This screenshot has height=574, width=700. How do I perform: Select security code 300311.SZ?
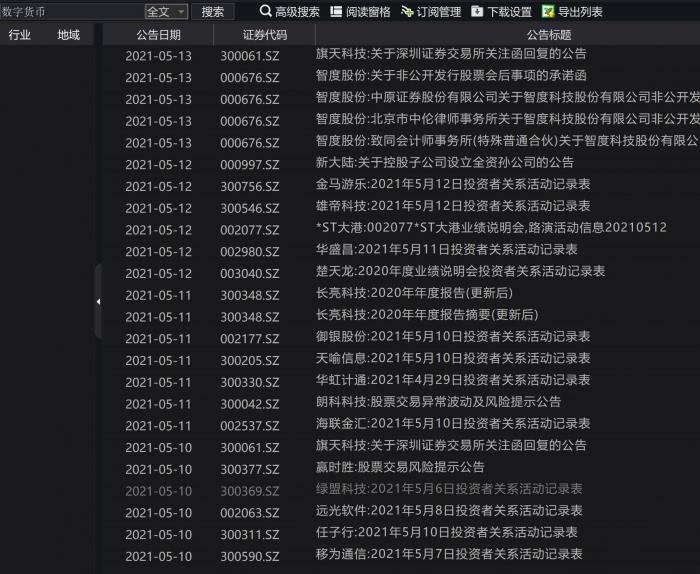pos(250,535)
